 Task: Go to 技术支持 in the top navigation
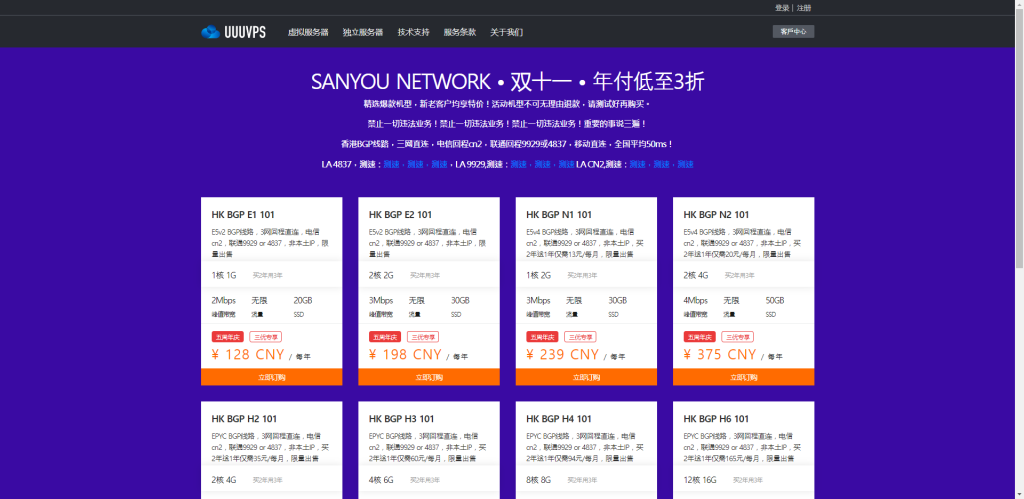413,32
